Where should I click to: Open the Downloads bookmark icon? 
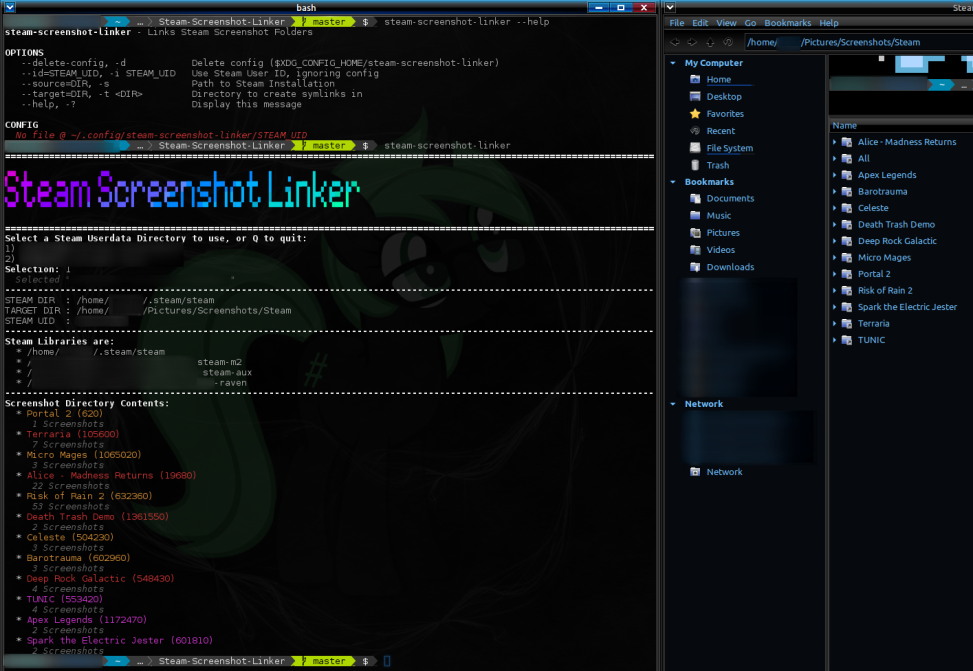pos(695,267)
